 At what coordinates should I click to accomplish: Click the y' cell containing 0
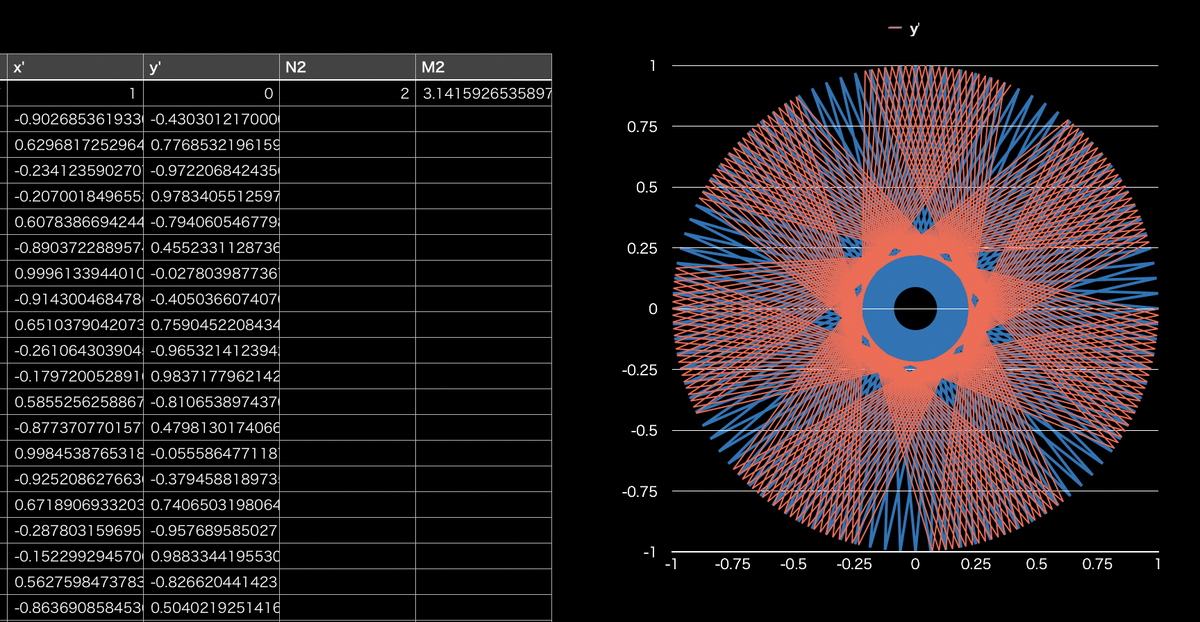tap(212, 93)
